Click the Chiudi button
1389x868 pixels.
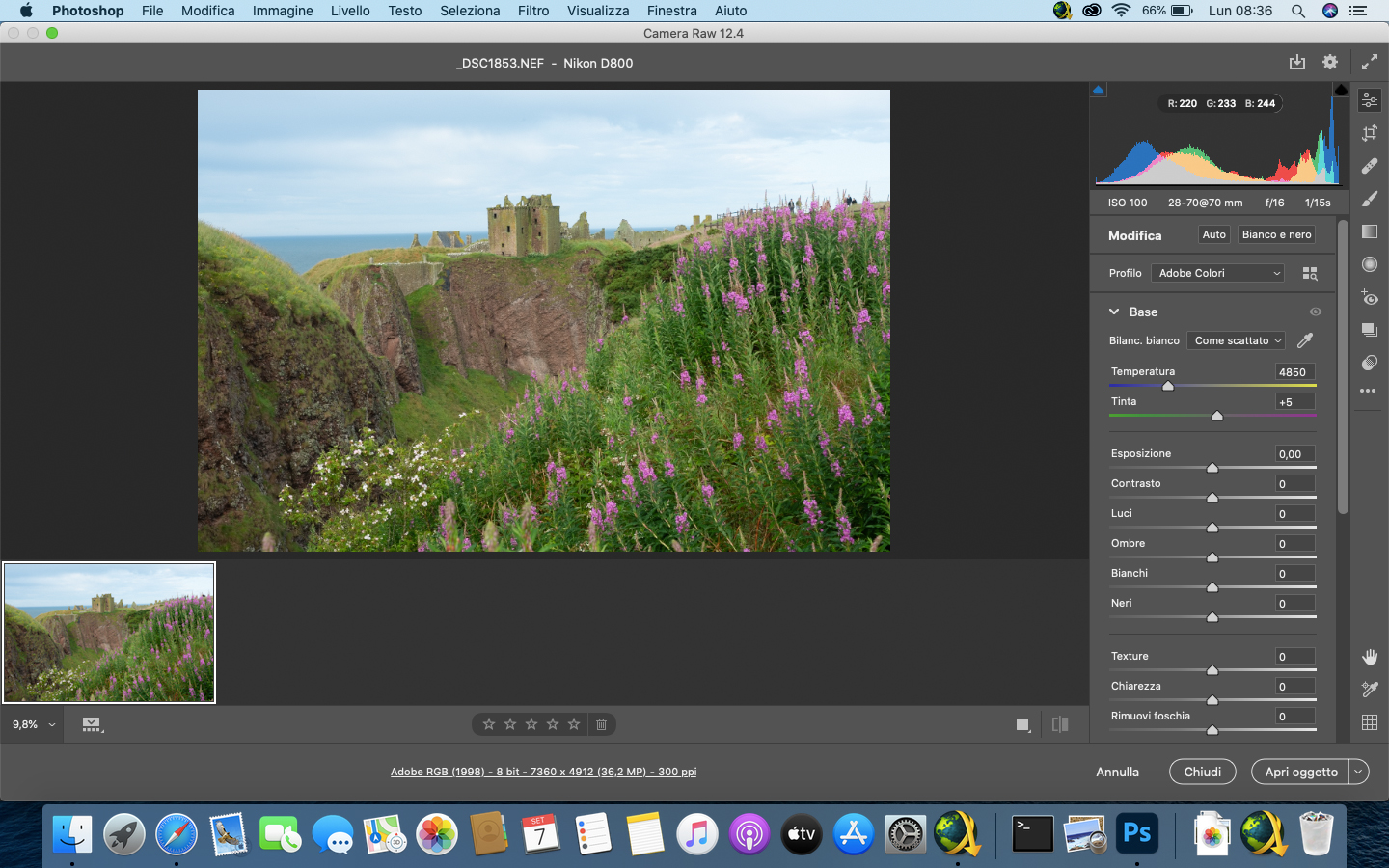tap(1203, 772)
